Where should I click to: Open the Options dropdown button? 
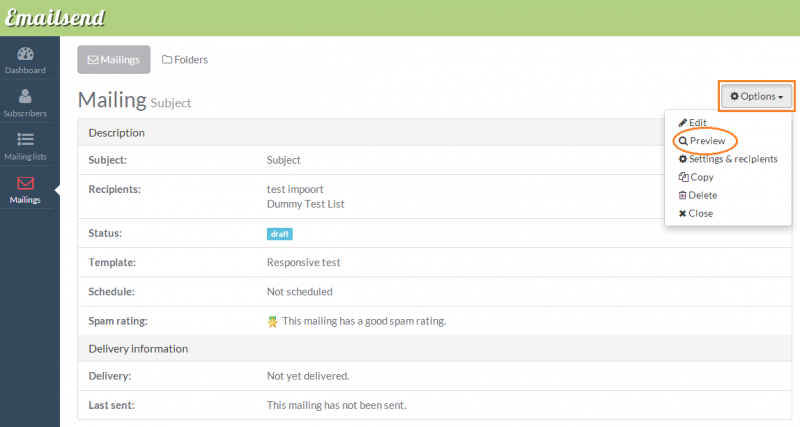coord(756,96)
